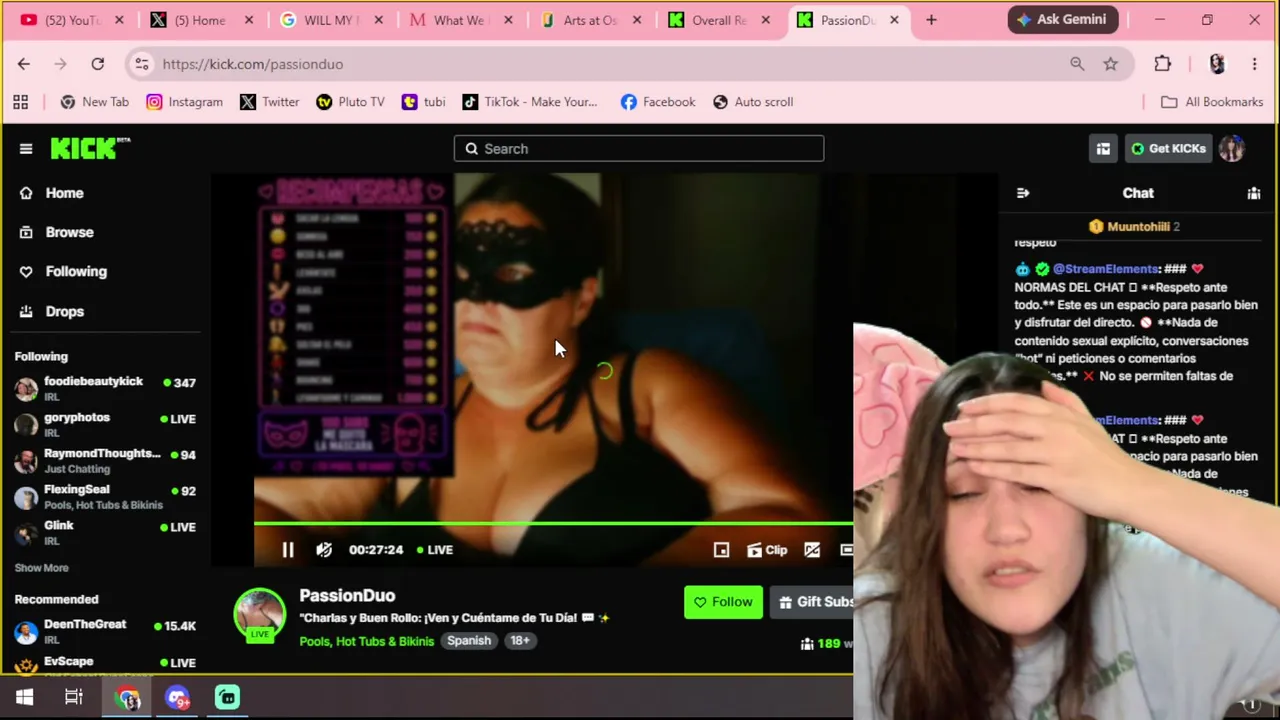Open Task View on the taskbar
This screenshot has width=1280, height=720.
[74, 698]
